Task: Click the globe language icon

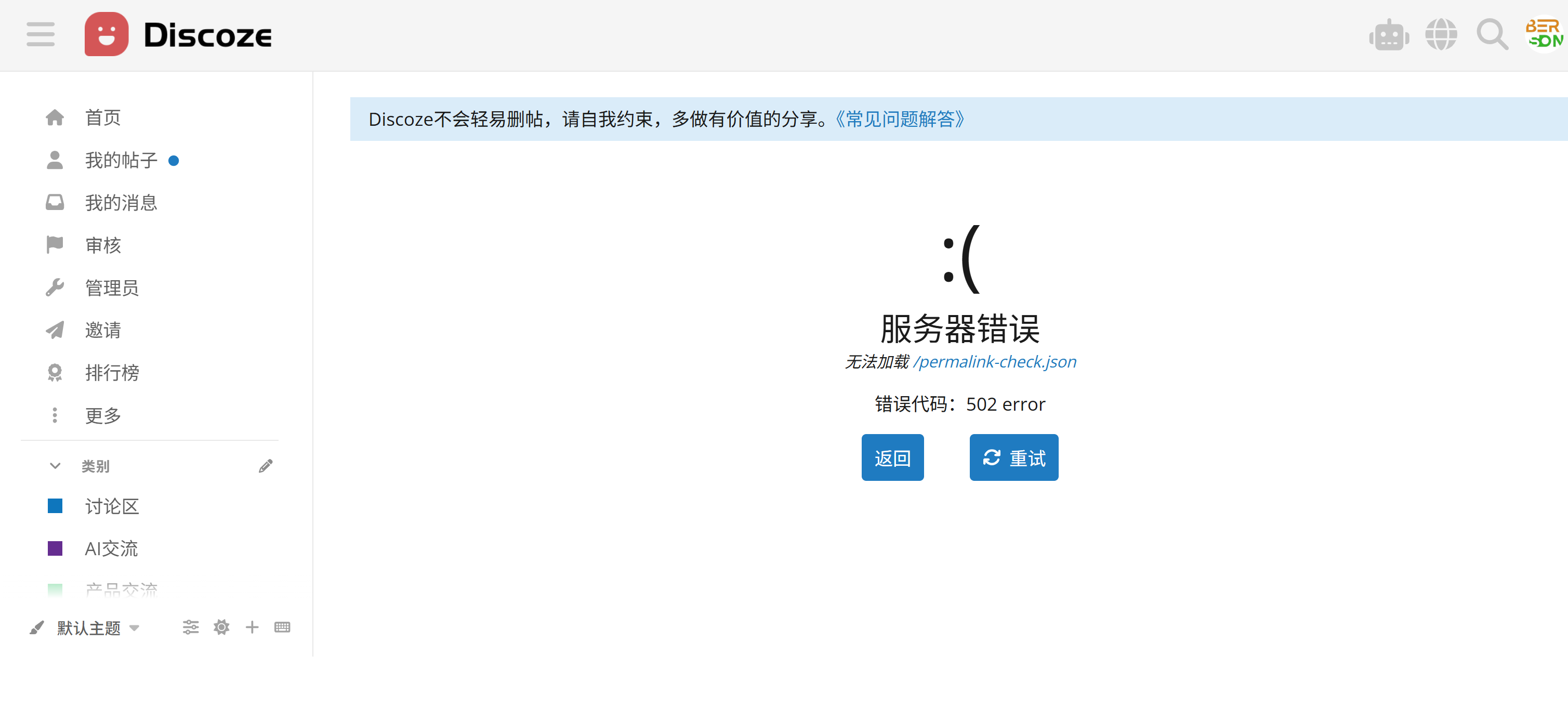Action: click(1440, 35)
